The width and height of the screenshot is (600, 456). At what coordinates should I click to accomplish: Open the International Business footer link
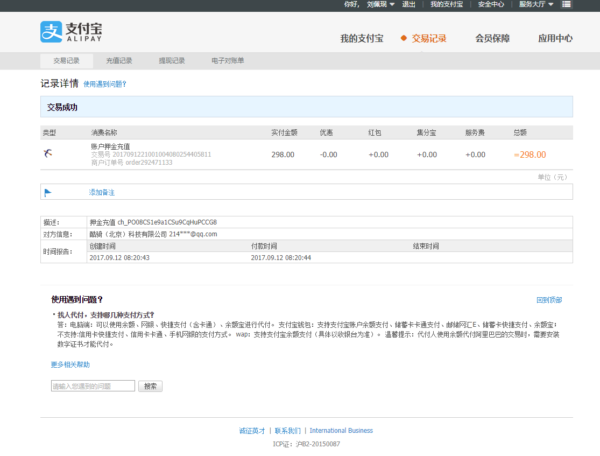341,431
